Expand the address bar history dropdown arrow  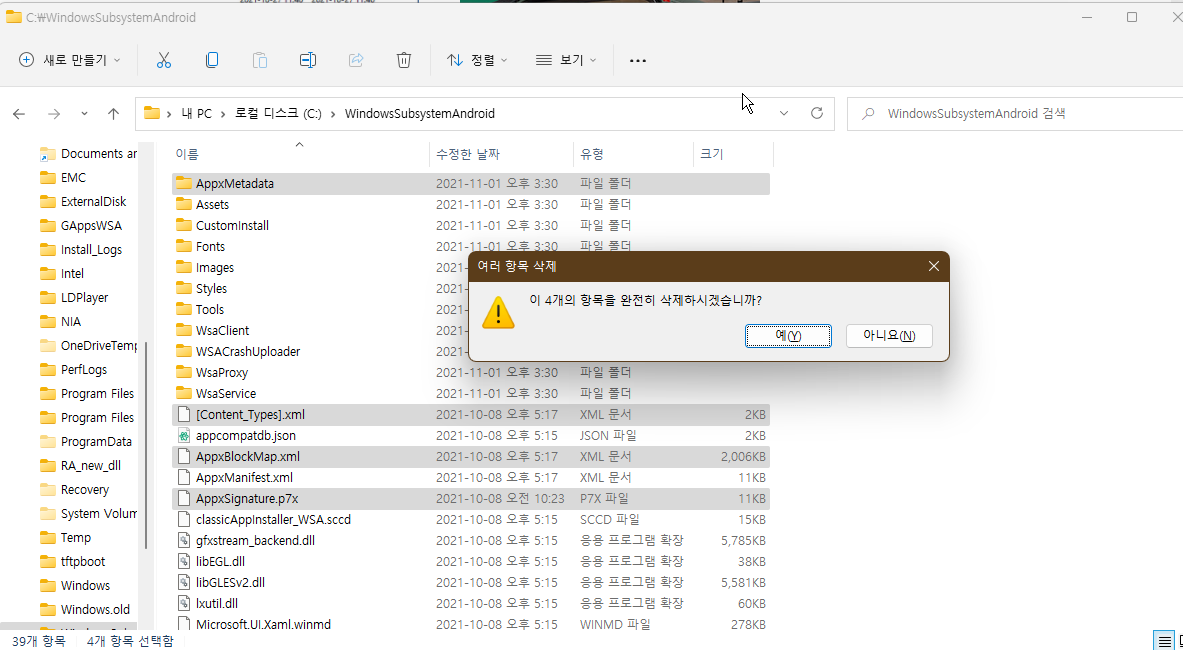pos(784,112)
